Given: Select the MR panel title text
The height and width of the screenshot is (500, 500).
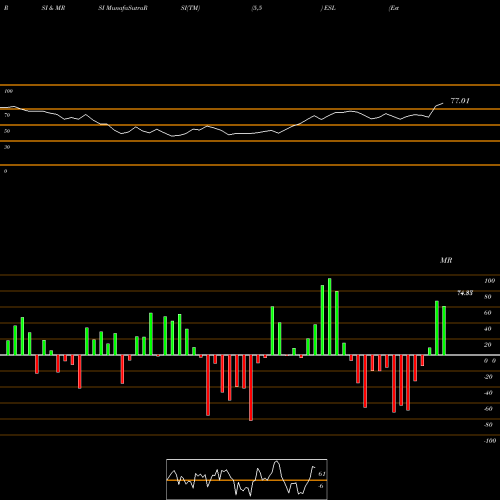Looking at the screenshot, I should pyautogui.click(x=446, y=260).
